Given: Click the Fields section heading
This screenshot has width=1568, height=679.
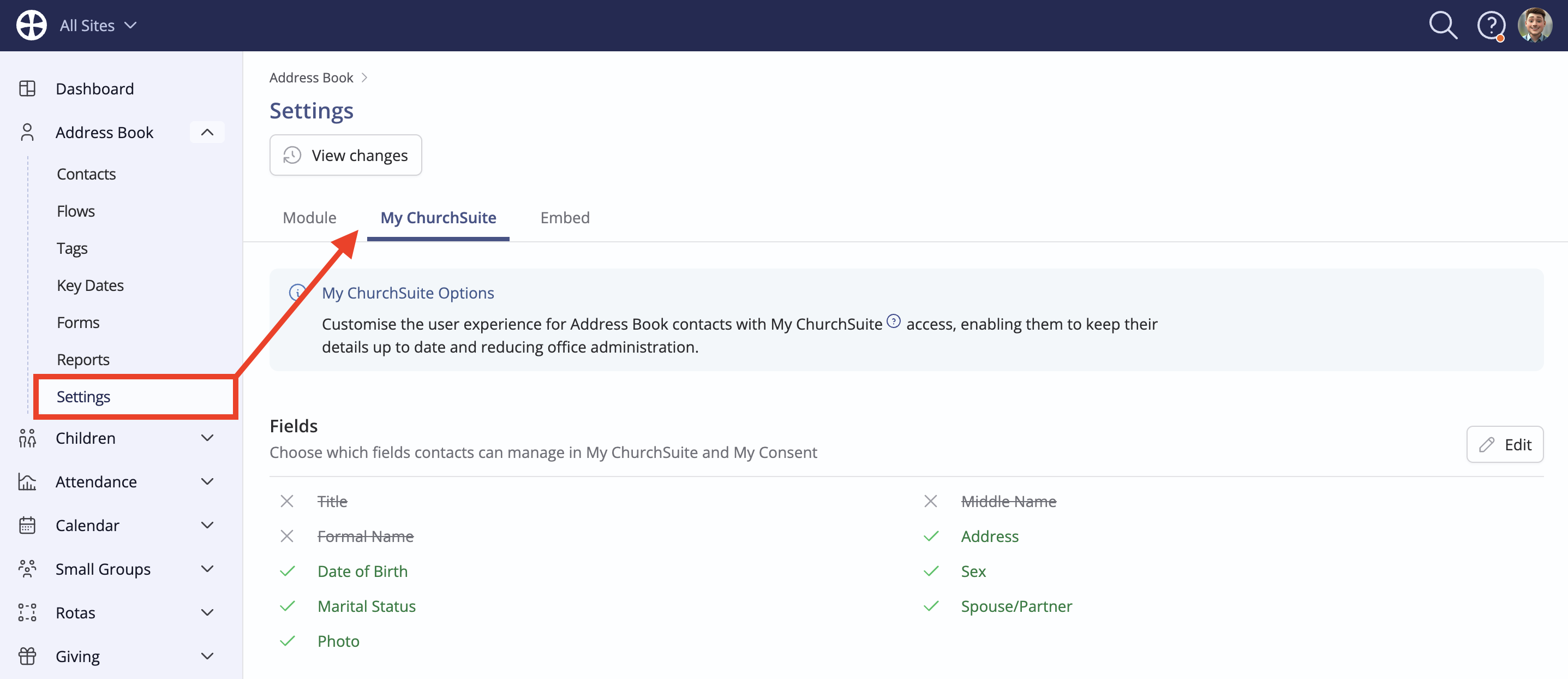Looking at the screenshot, I should 294,426.
